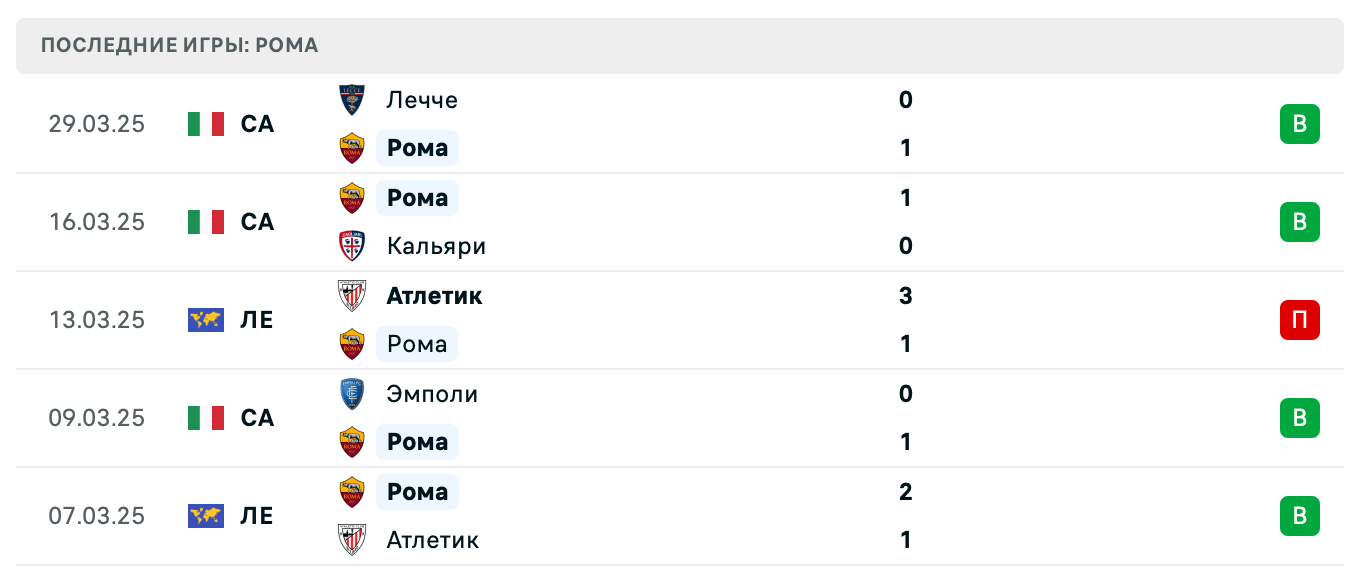Viewport: 1358px width, 580px height.
Task: Click the Кальяри club logo
Action: 352,246
